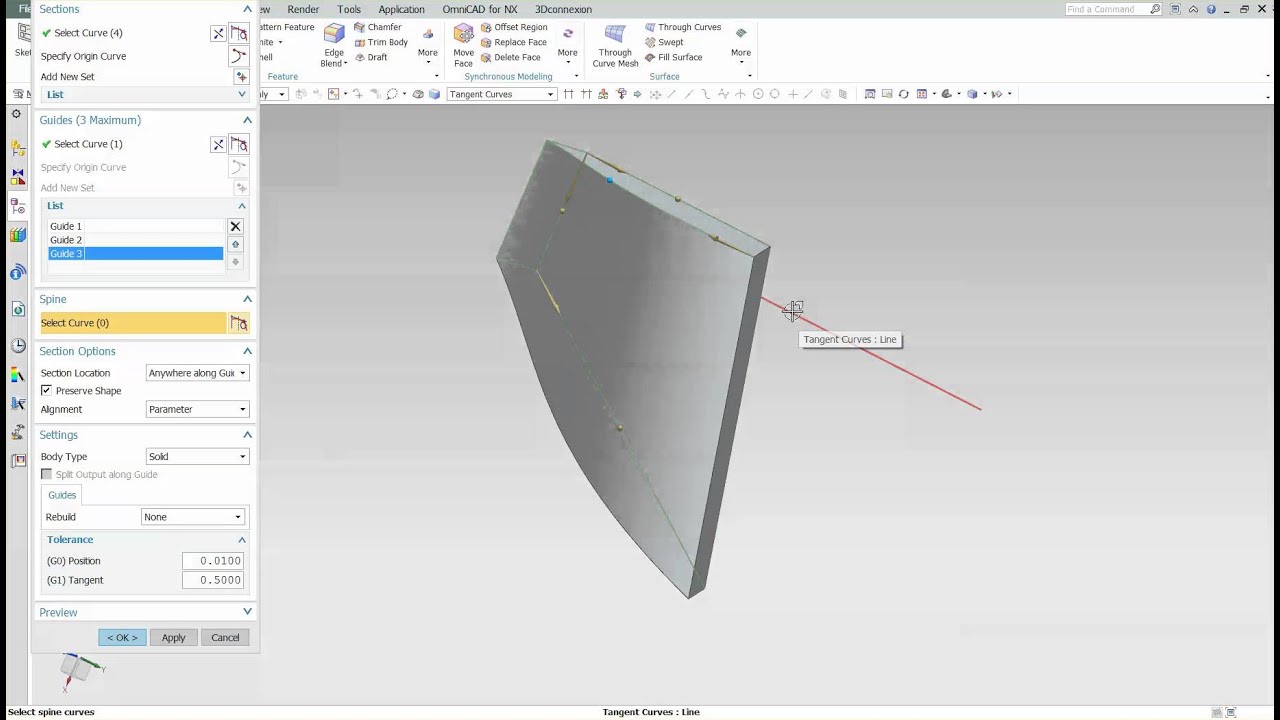Viewport: 1280px width, 720px height.
Task: Choose the Trim Body command
Action: tap(381, 42)
